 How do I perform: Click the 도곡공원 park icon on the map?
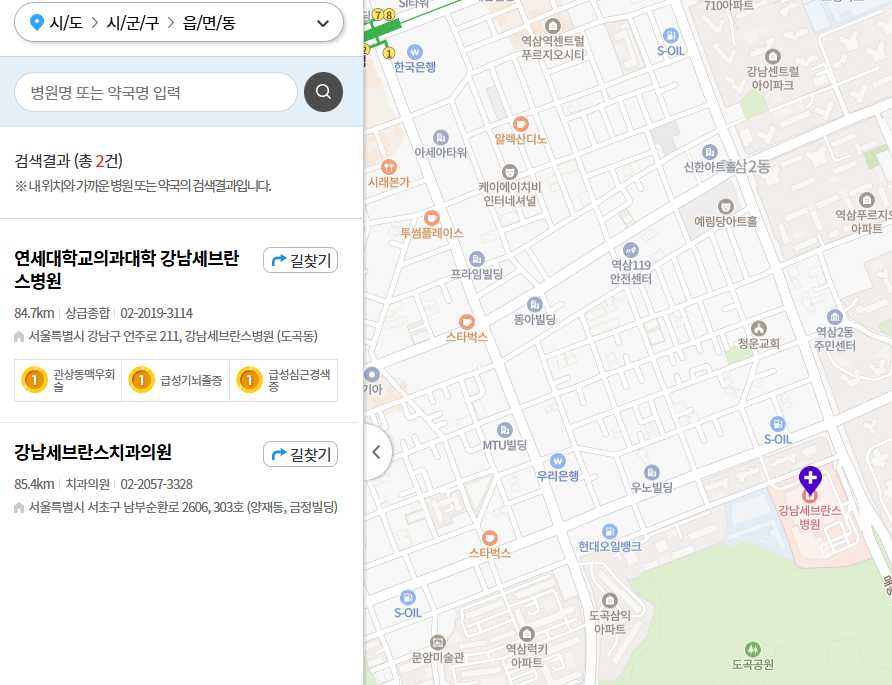(x=753, y=649)
